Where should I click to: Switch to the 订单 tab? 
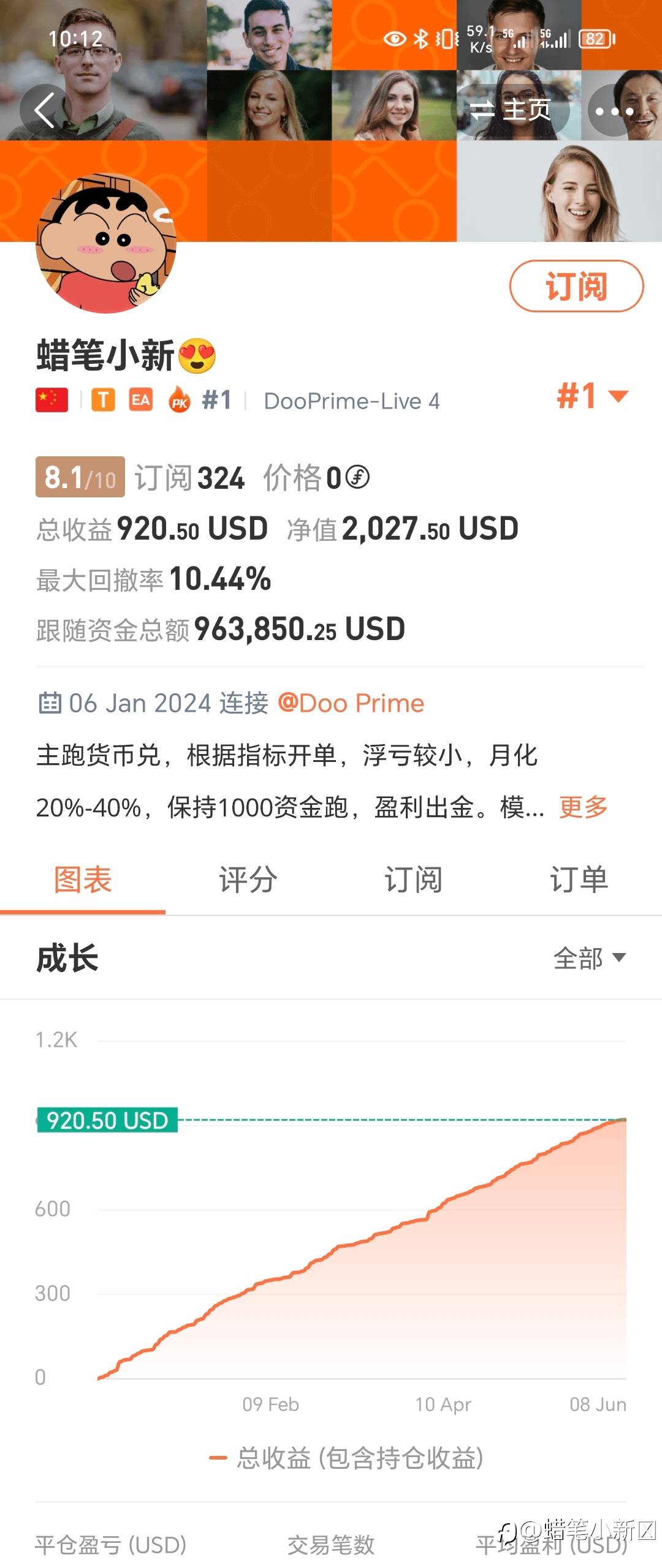coord(579,880)
